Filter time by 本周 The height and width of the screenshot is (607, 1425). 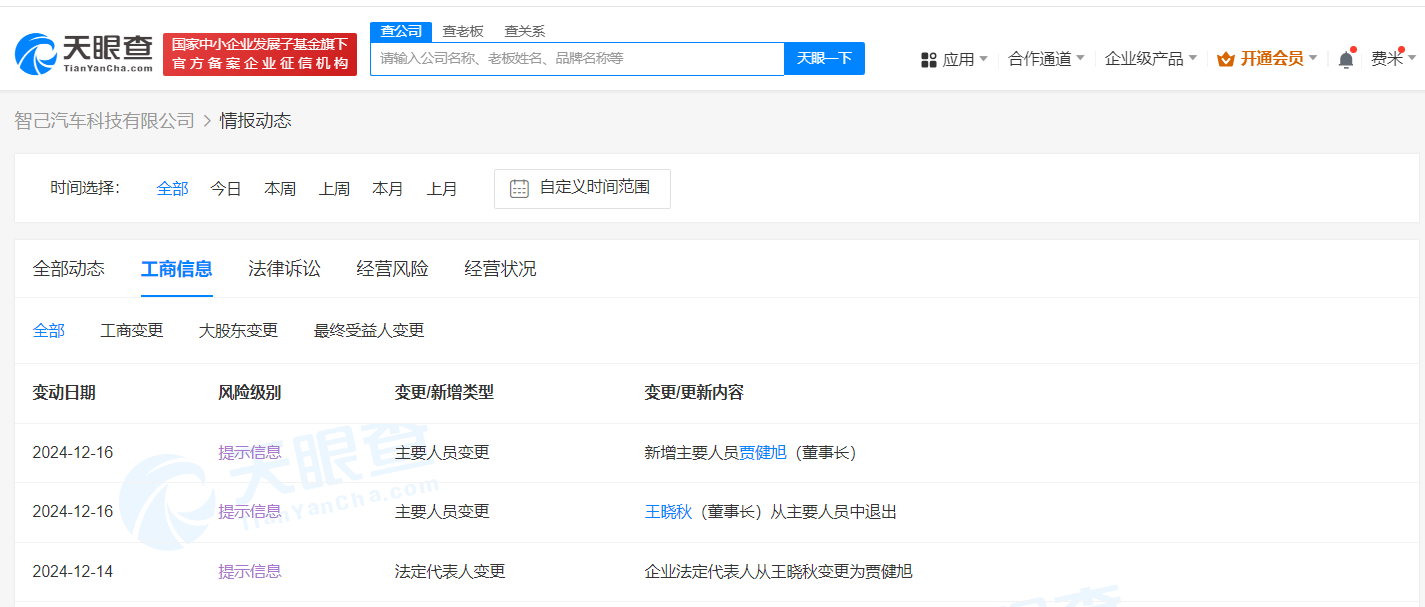tap(280, 188)
